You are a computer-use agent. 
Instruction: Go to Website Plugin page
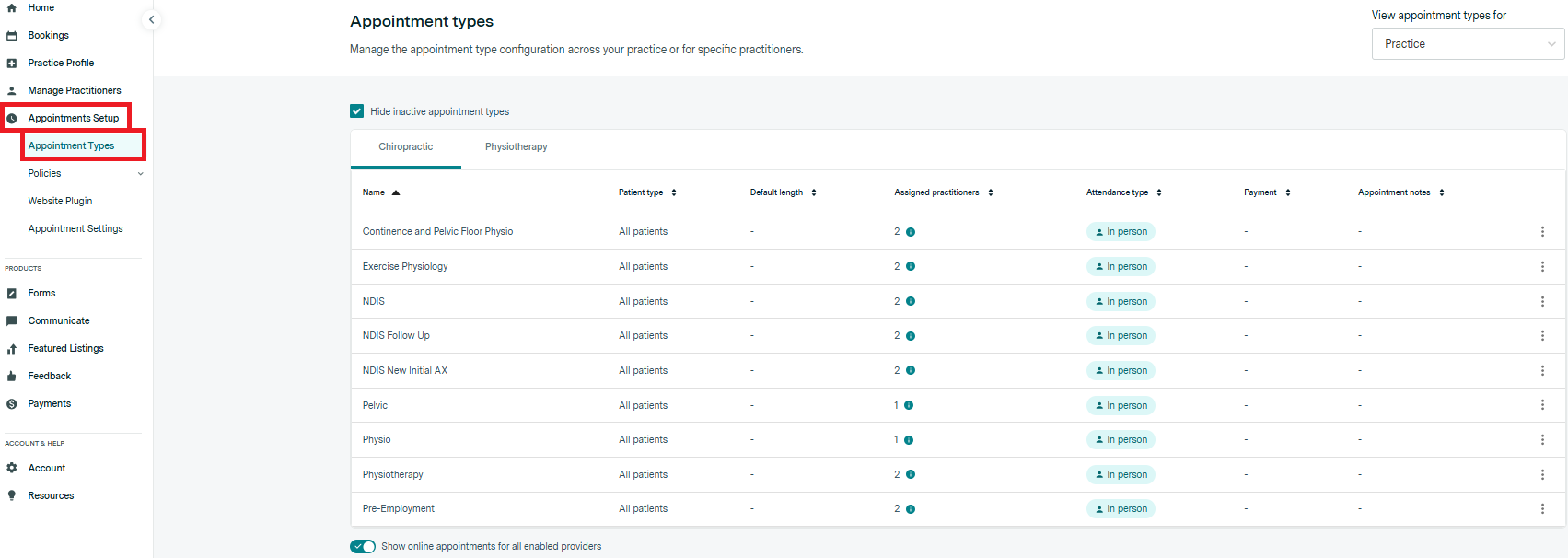pos(60,201)
